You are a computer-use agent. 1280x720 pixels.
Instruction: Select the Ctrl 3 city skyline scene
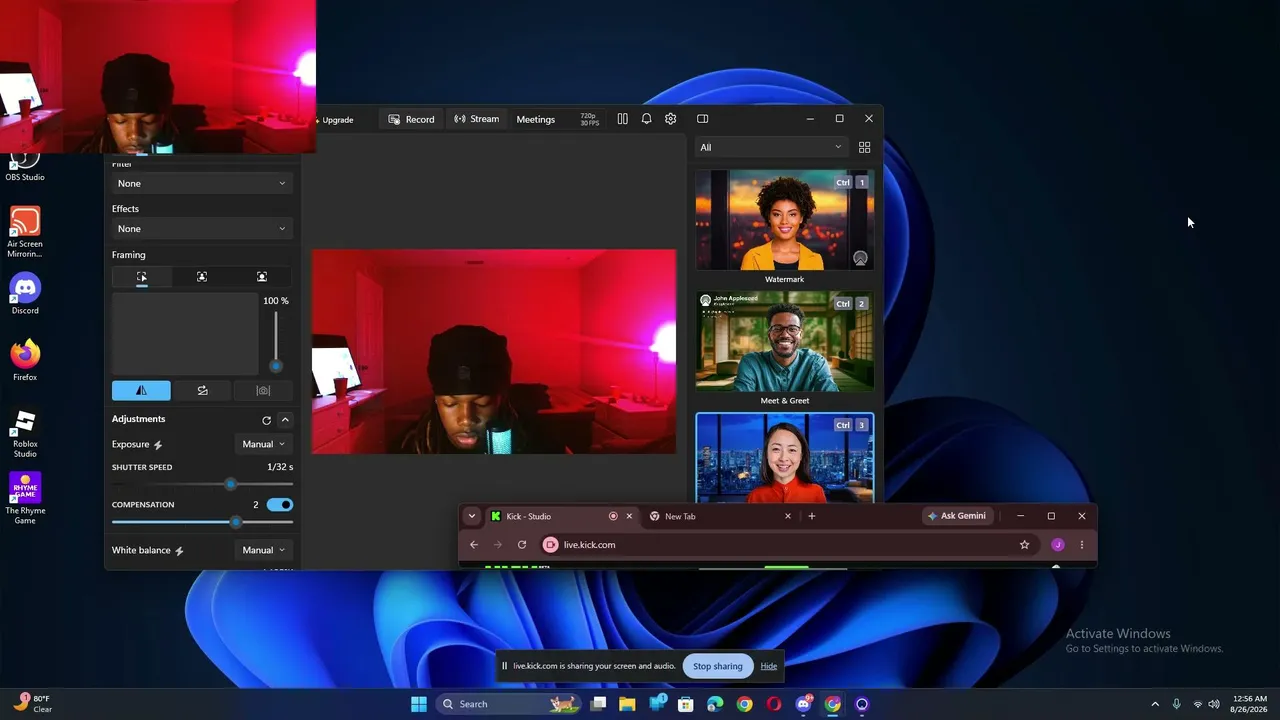[785, 458]
